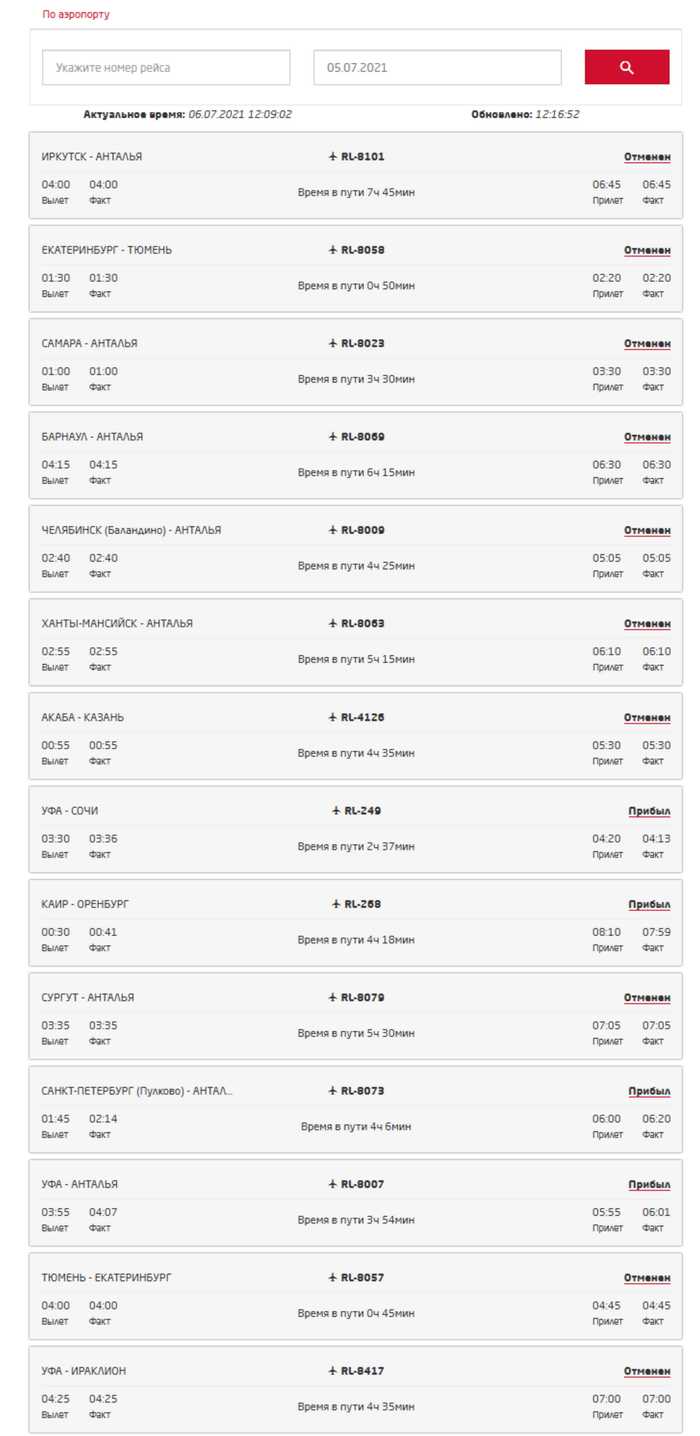Click the date field showing 05.07.2021
Image resolution: width=700 pixels, height=1436 pixels.
coord(437,68)
